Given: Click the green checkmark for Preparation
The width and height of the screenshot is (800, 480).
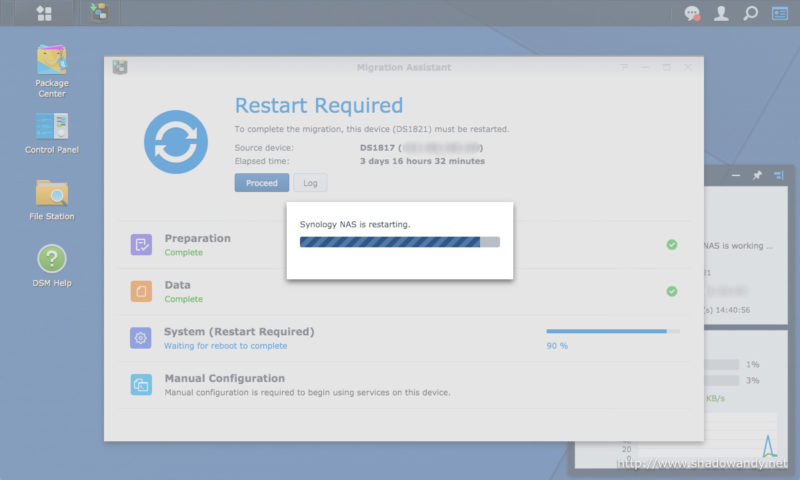Looking at the screenshot, I should click(x=672, y=245).
